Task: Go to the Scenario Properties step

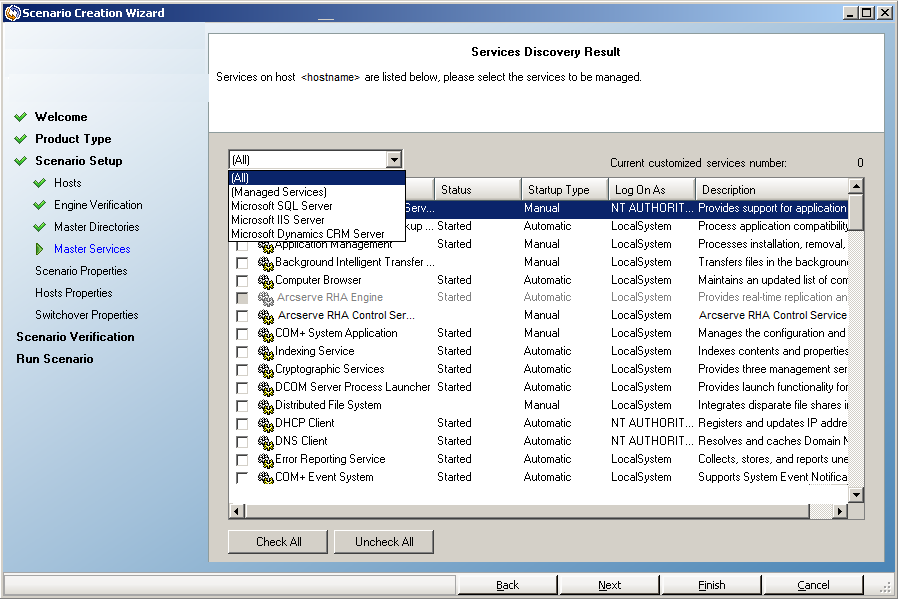Action: pos(81,271)
